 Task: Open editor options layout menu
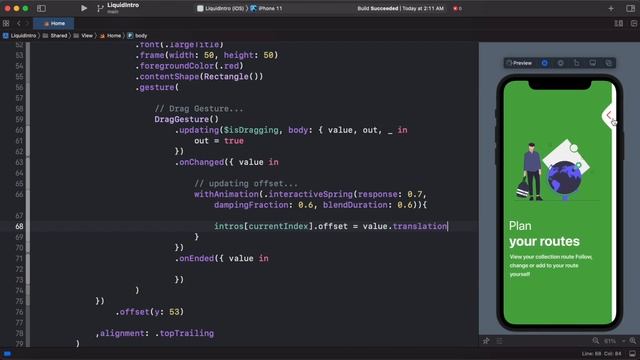(x=619, y=24)
